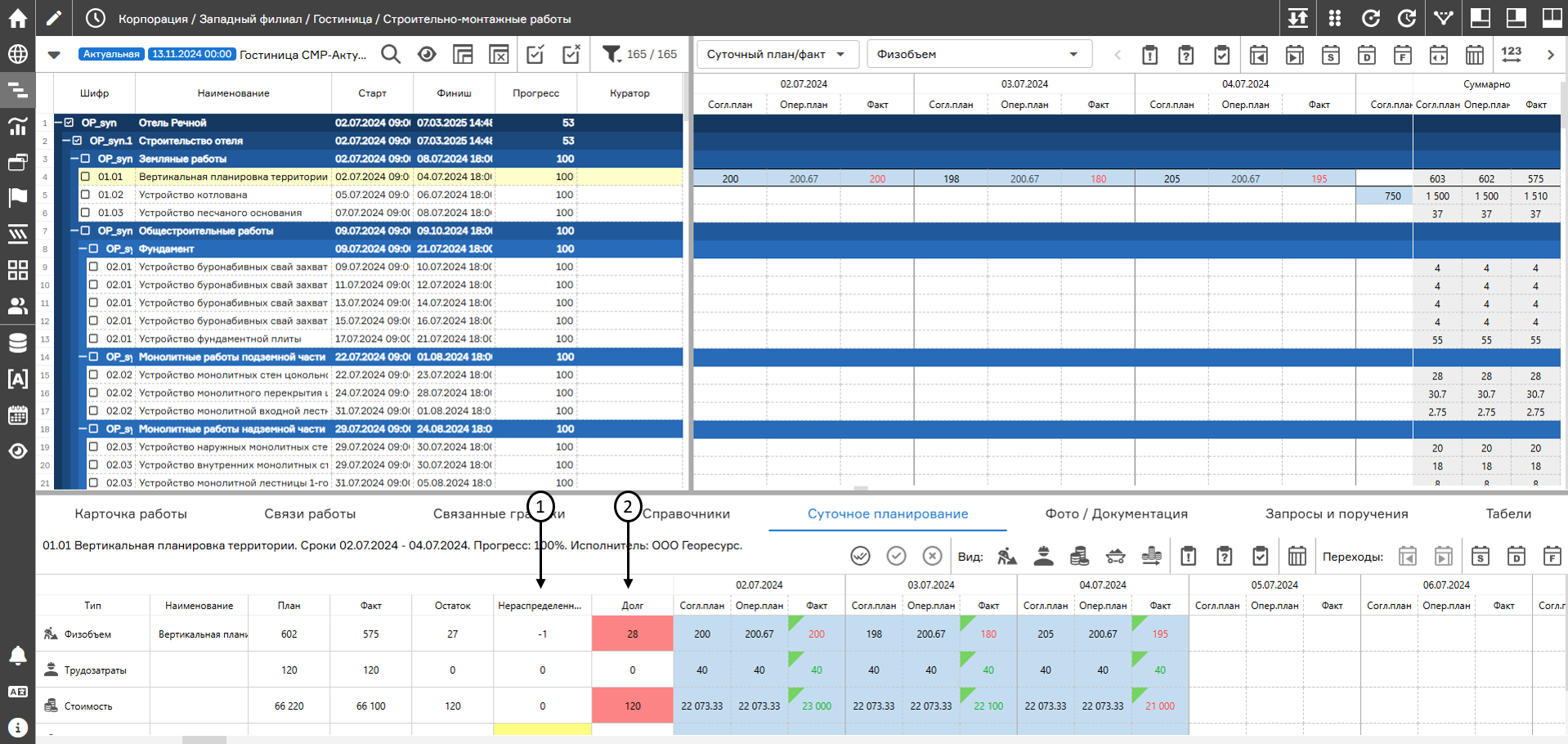Image resolution: width=1568 pixels, height=744 pixels.
Task: Open the notifications bell icon
Action: [x=17, y=656]
